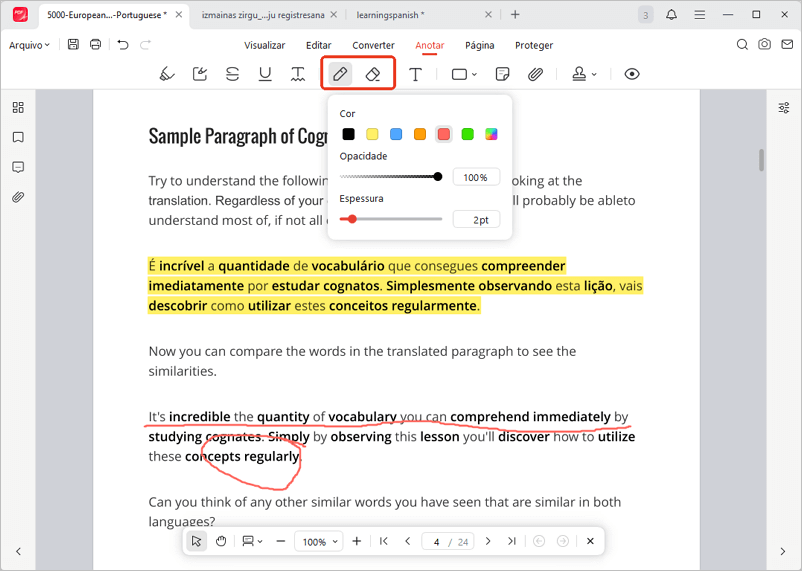The image size is (802, 571).
Task: Jump to the first page
Action: tap(384, 541)
